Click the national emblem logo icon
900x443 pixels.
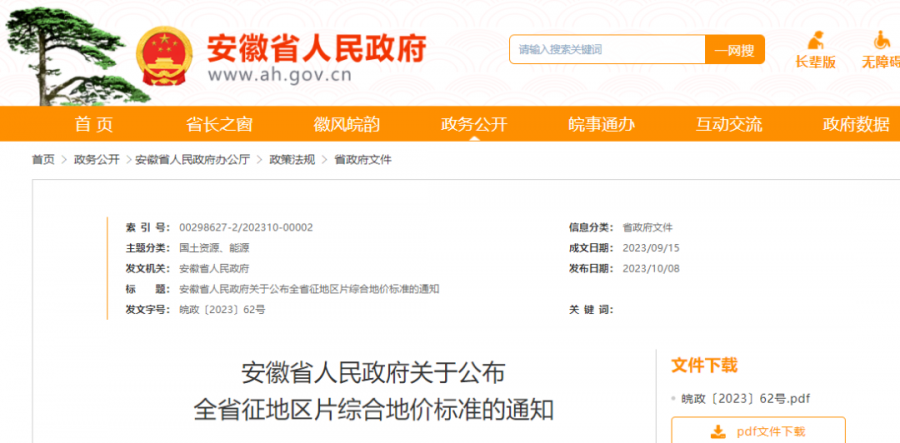coord(163,55)
